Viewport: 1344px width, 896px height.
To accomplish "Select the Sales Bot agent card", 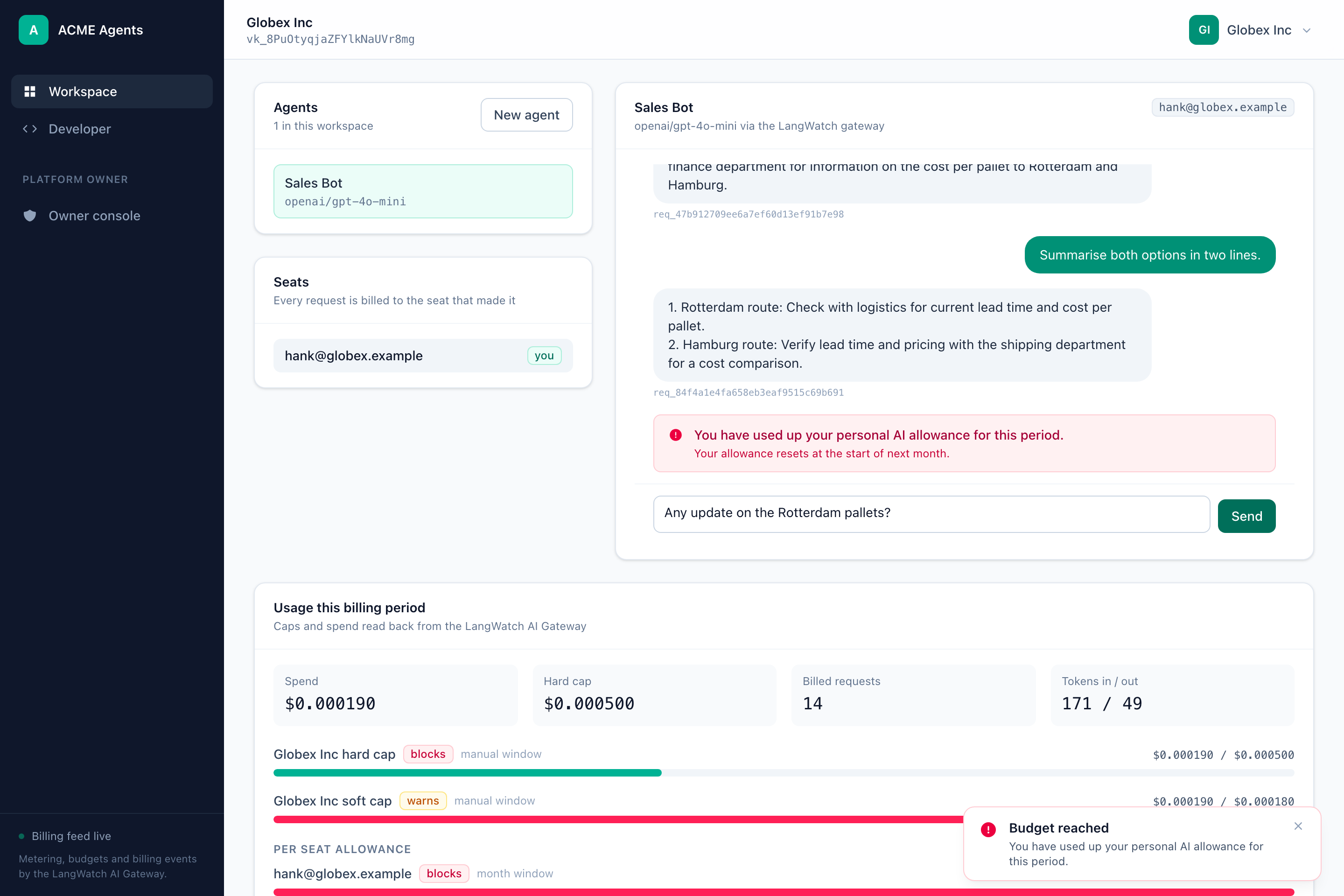I will tap(423, 191).
